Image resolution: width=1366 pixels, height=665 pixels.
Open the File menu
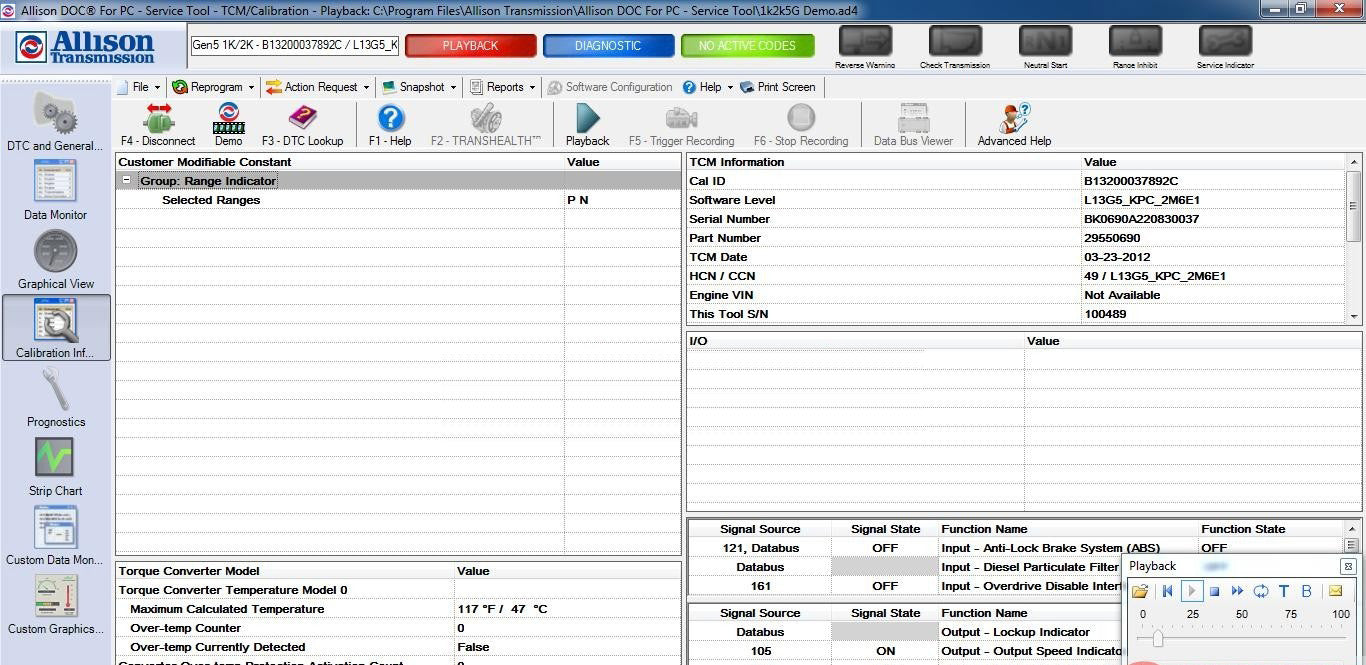pos(138,87)
